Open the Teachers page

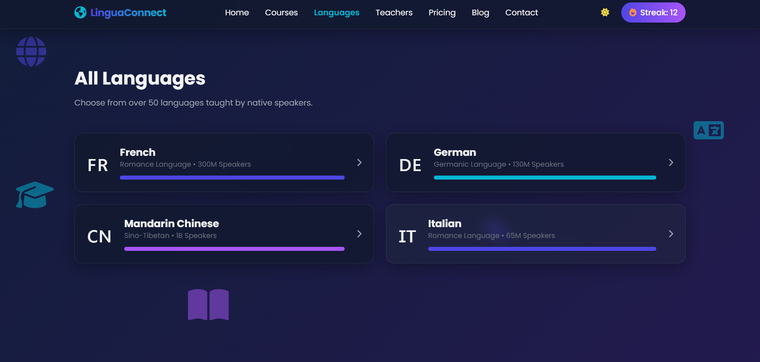(x=394, y=13)
